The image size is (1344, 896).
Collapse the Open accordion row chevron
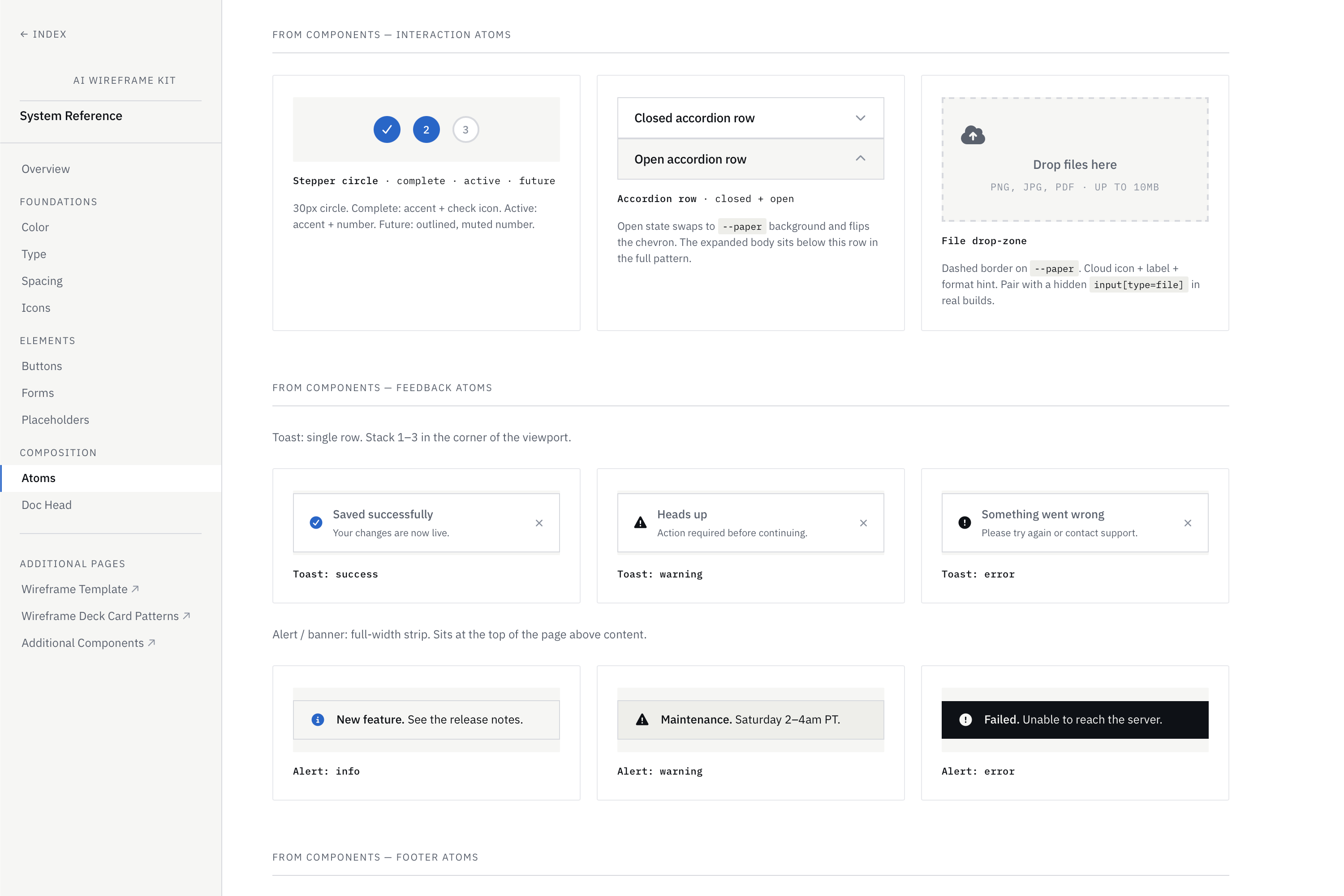861,158
